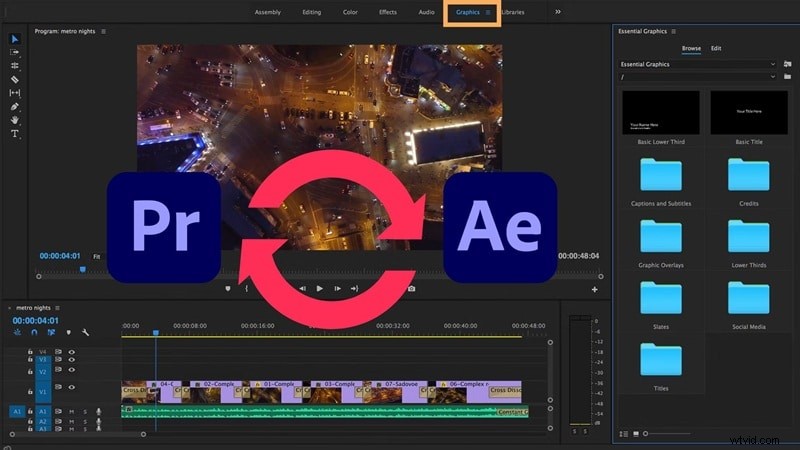Select the Selection arrow tool
This screenshot has width=800, height=450.
15,39
